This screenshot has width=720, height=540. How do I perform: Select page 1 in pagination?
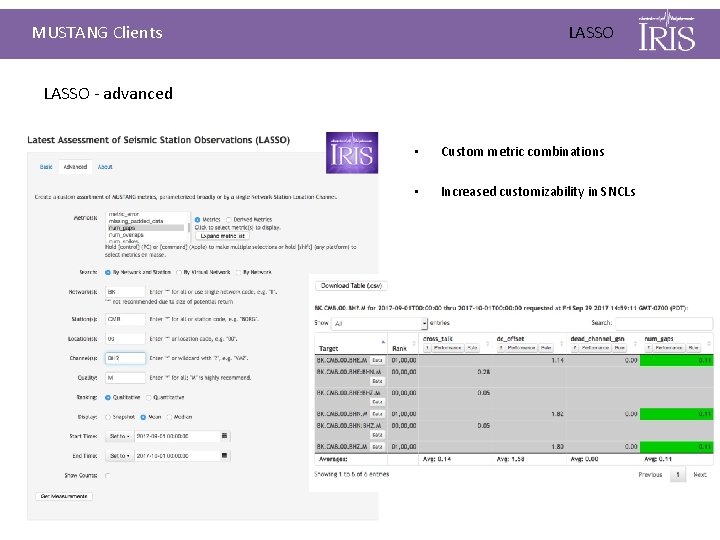click(x=678, y=475)
